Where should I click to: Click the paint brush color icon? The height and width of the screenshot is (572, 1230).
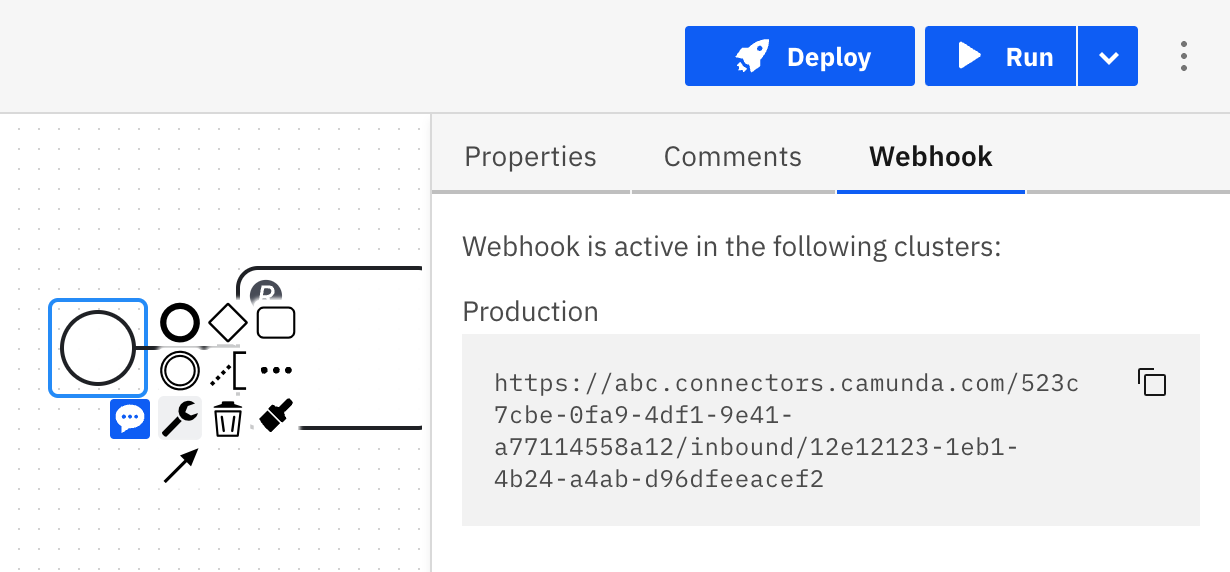point(276,416)
